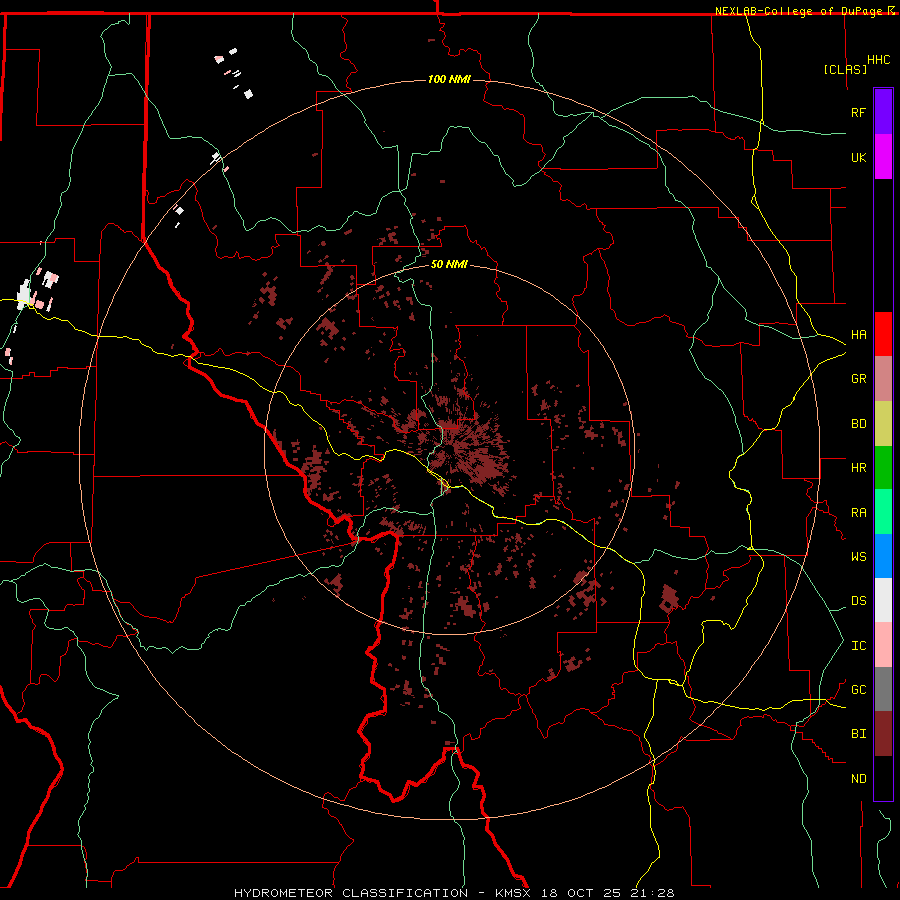The height and width of the screenshot is (900, 900).
Task: Click the GR legend label
Action: pos(859,379)
